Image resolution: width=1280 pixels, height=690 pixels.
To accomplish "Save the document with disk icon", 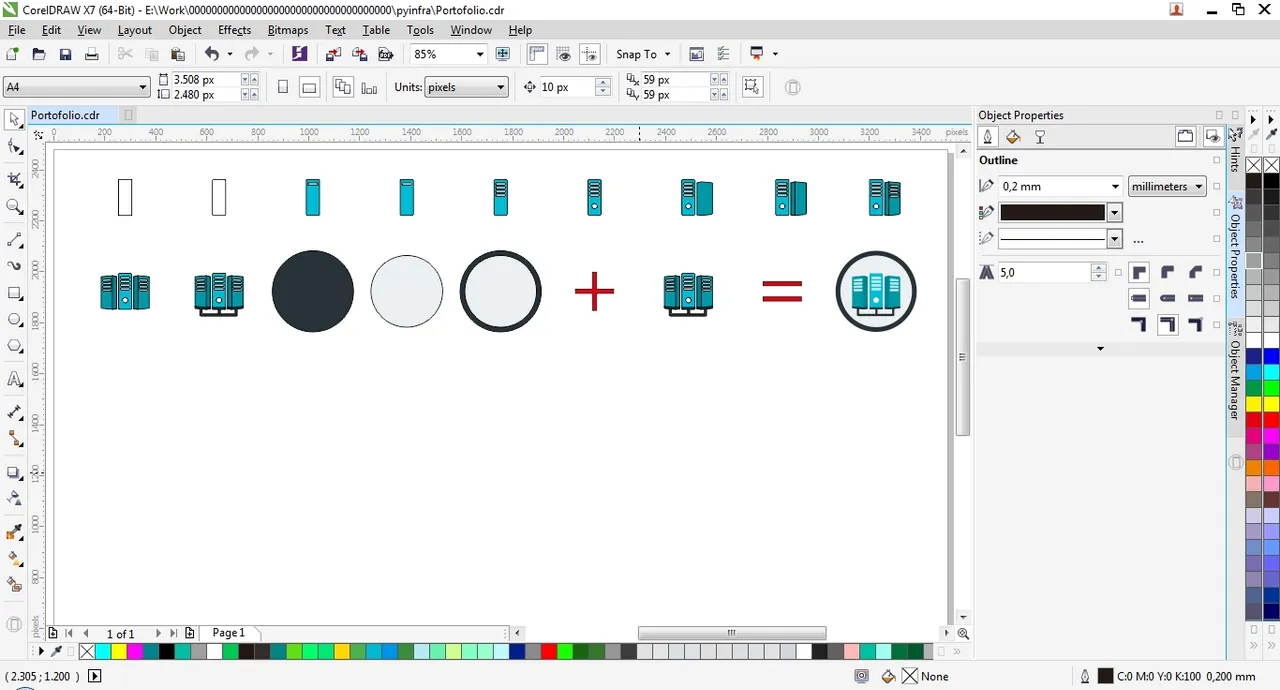I will tap(65, 54).
